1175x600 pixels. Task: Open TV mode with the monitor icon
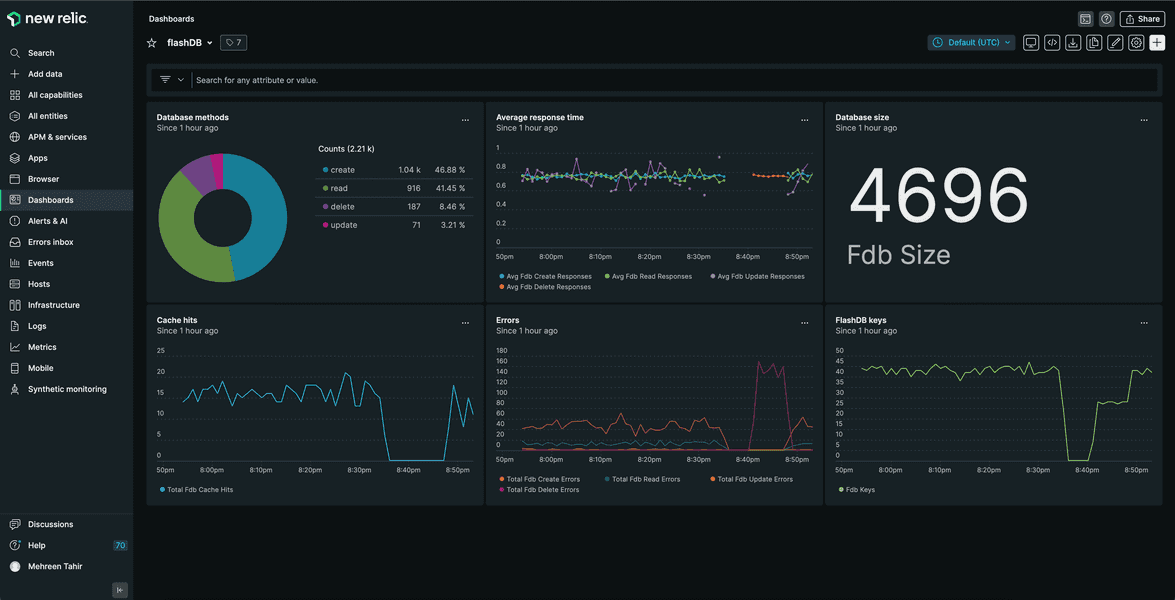(x=1031, y=43)
